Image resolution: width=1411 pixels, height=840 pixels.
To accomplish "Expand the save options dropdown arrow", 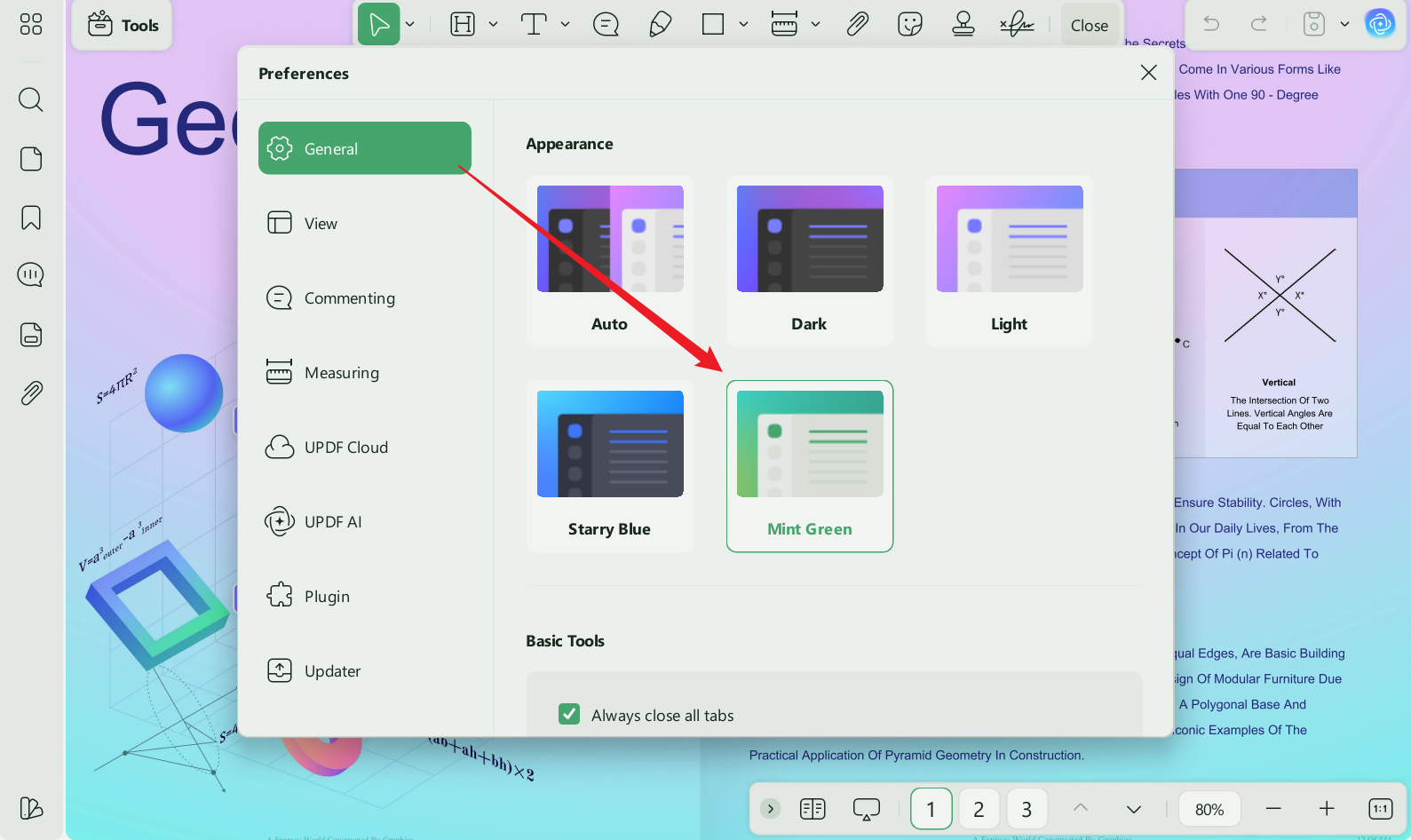I will tap(1344, 25).
